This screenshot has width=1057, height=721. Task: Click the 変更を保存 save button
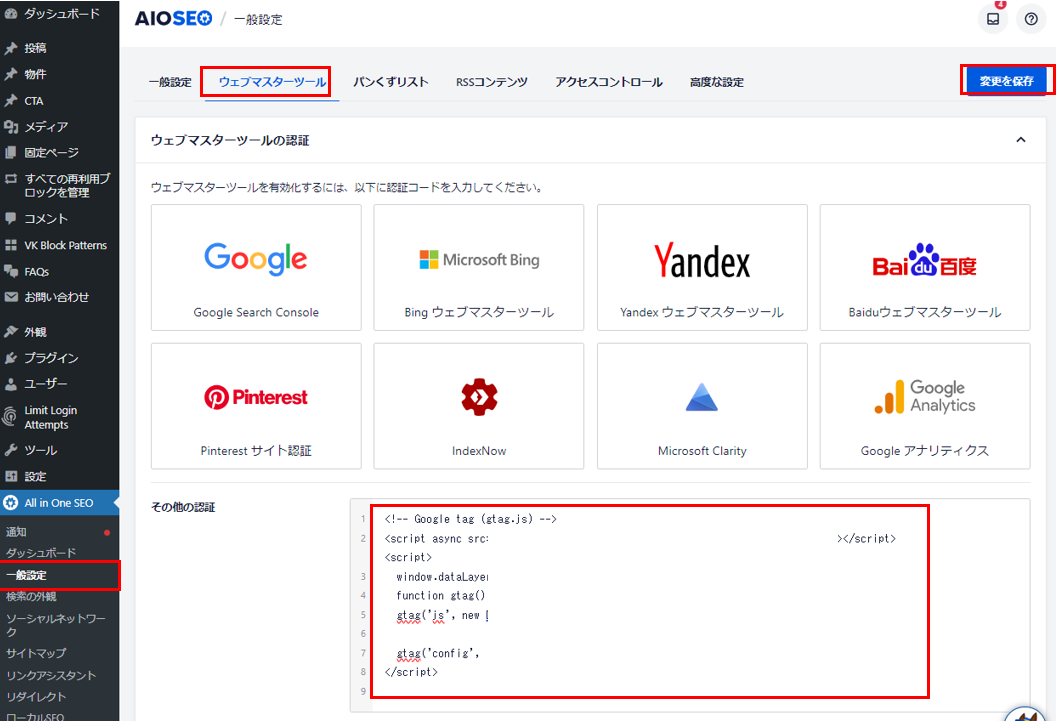click(x=1006, y=81)
